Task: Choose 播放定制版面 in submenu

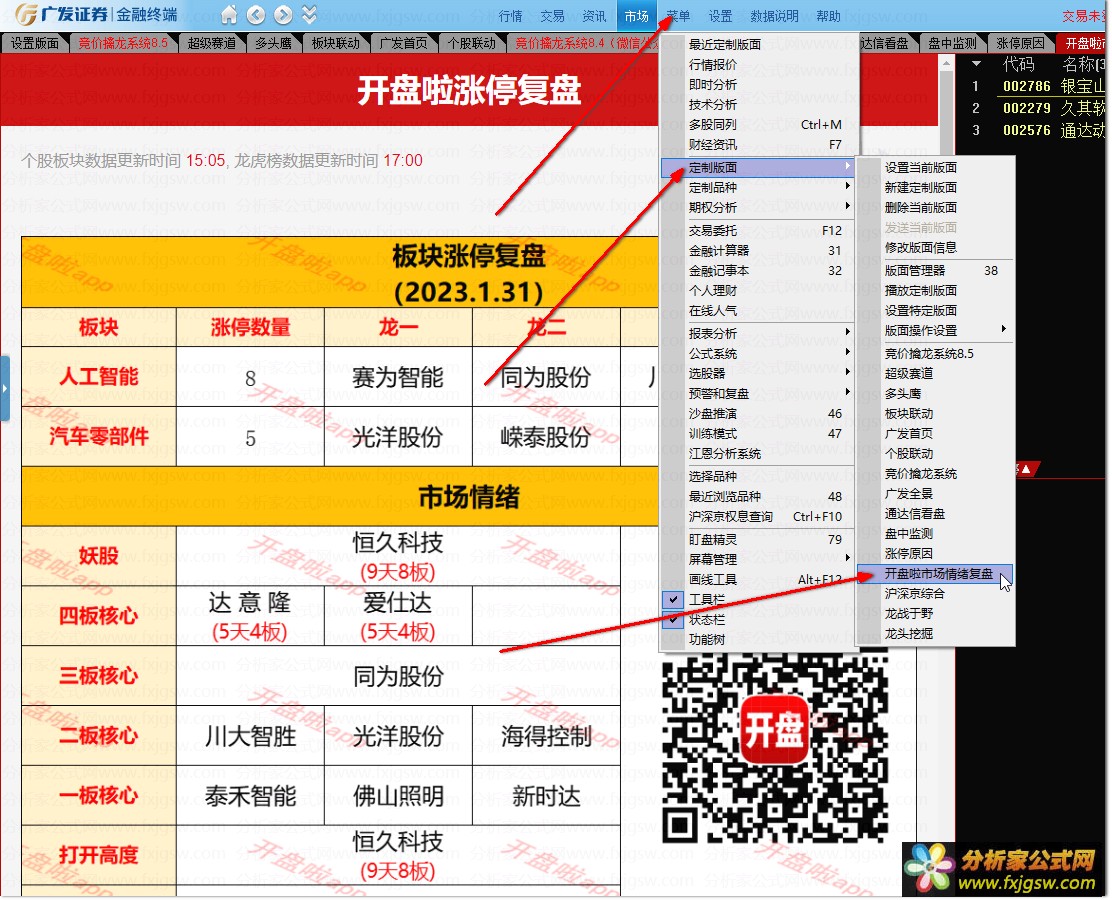Action: click(936, 291)
